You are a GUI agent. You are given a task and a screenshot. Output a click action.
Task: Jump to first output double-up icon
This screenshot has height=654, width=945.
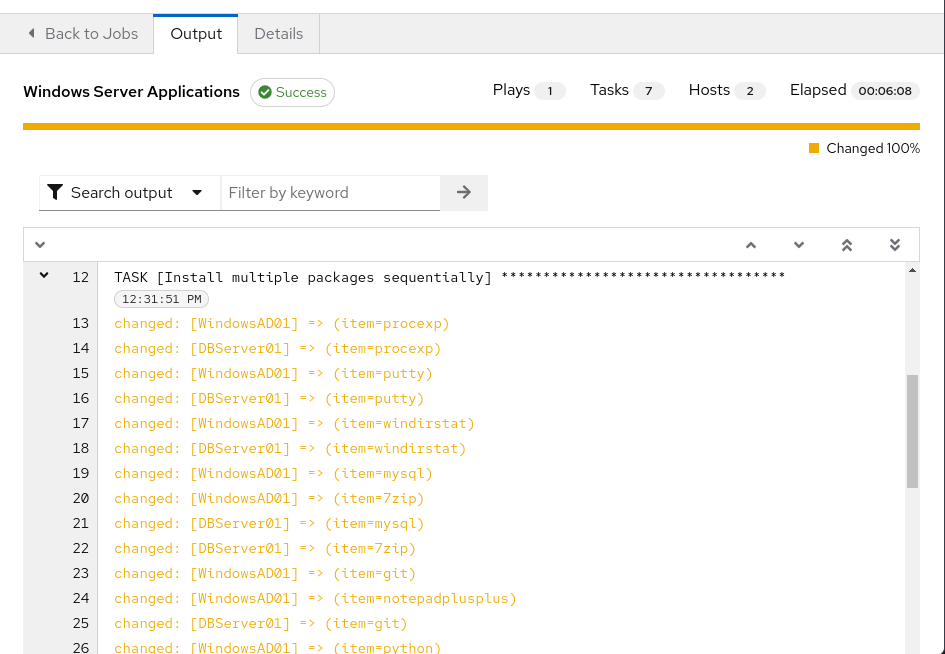click(x=847, y=245)
